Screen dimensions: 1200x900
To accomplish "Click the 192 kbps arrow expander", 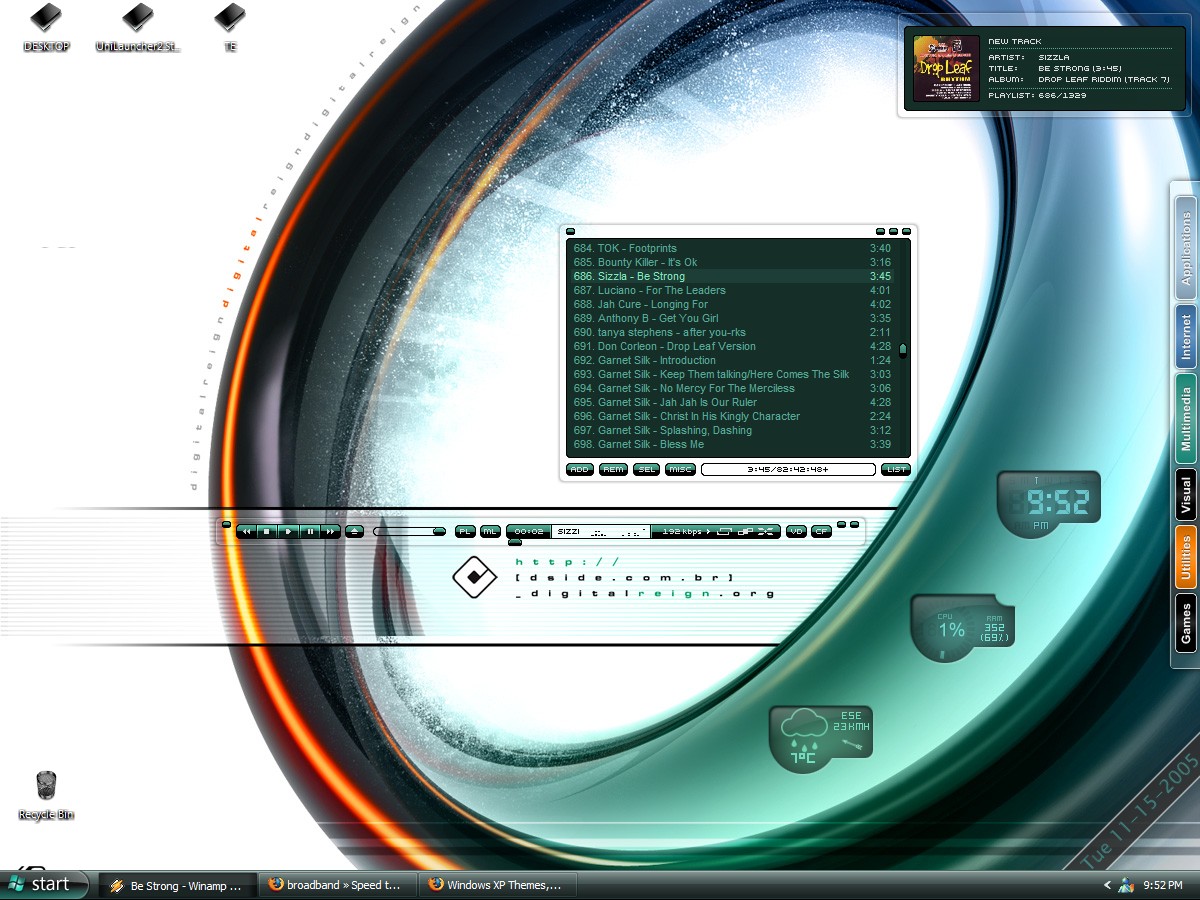I will [x=708, y=531].
